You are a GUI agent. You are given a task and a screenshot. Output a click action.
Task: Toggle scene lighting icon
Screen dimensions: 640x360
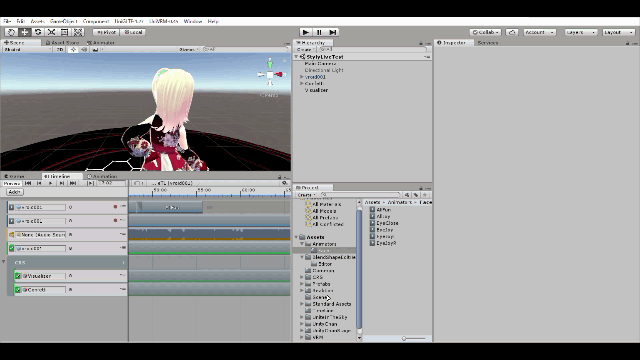click(x=73, y=49)
